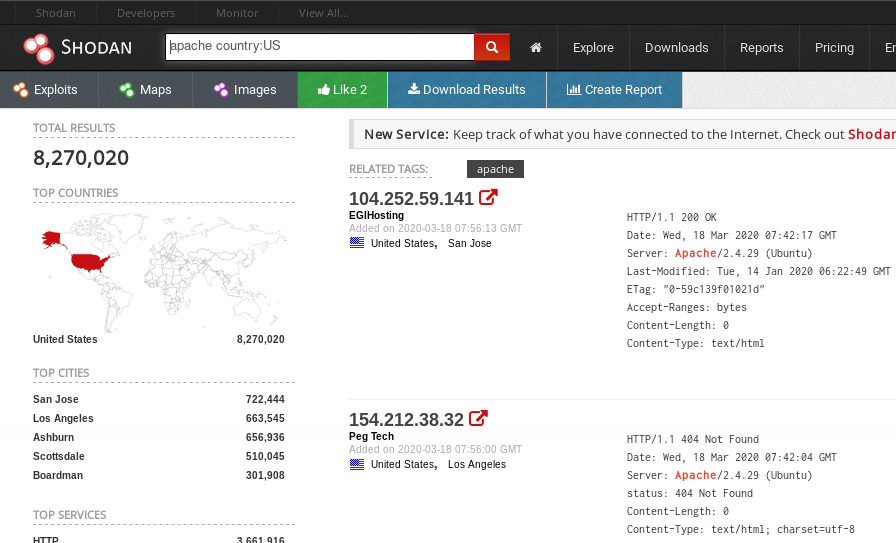Click the Scottsdale count 510,045
This screenshot has width=896, height=543.
pos(265,456)
